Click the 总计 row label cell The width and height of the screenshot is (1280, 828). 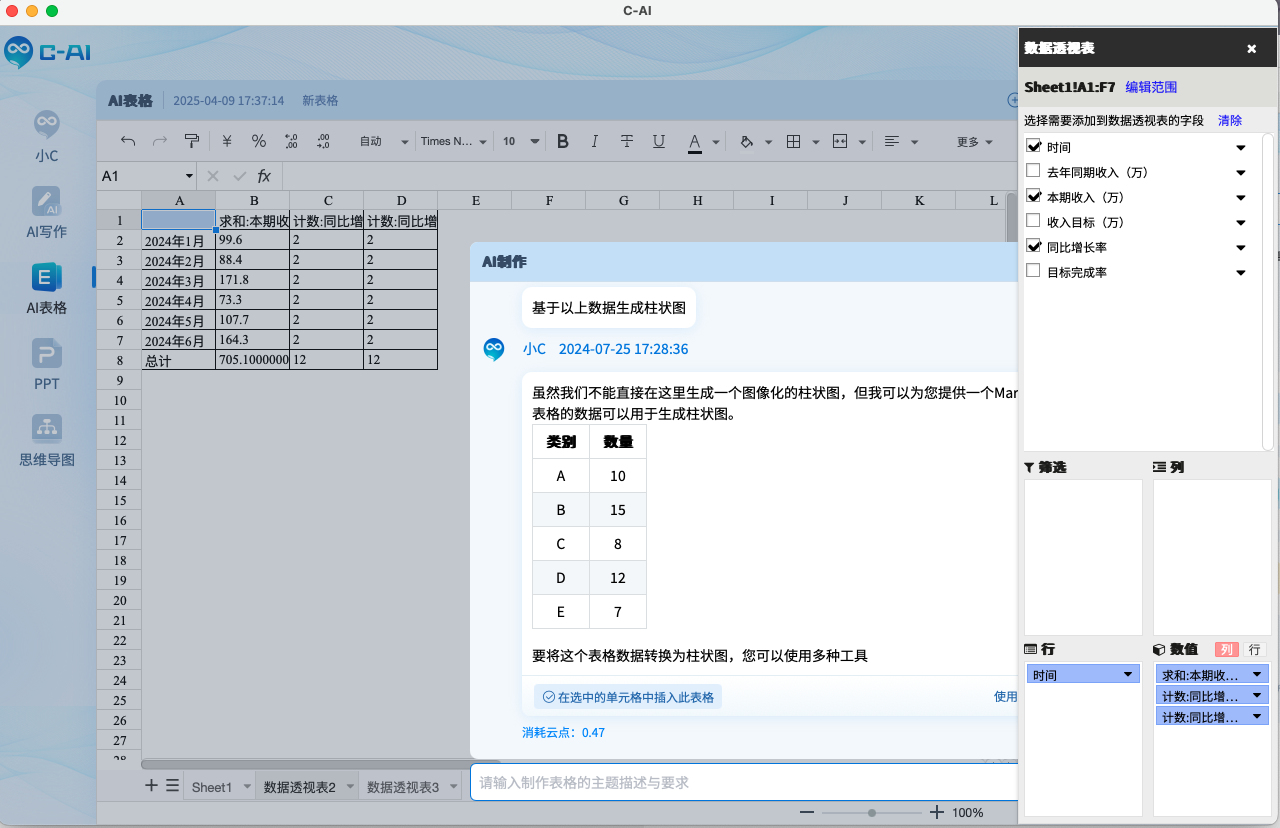178,360
